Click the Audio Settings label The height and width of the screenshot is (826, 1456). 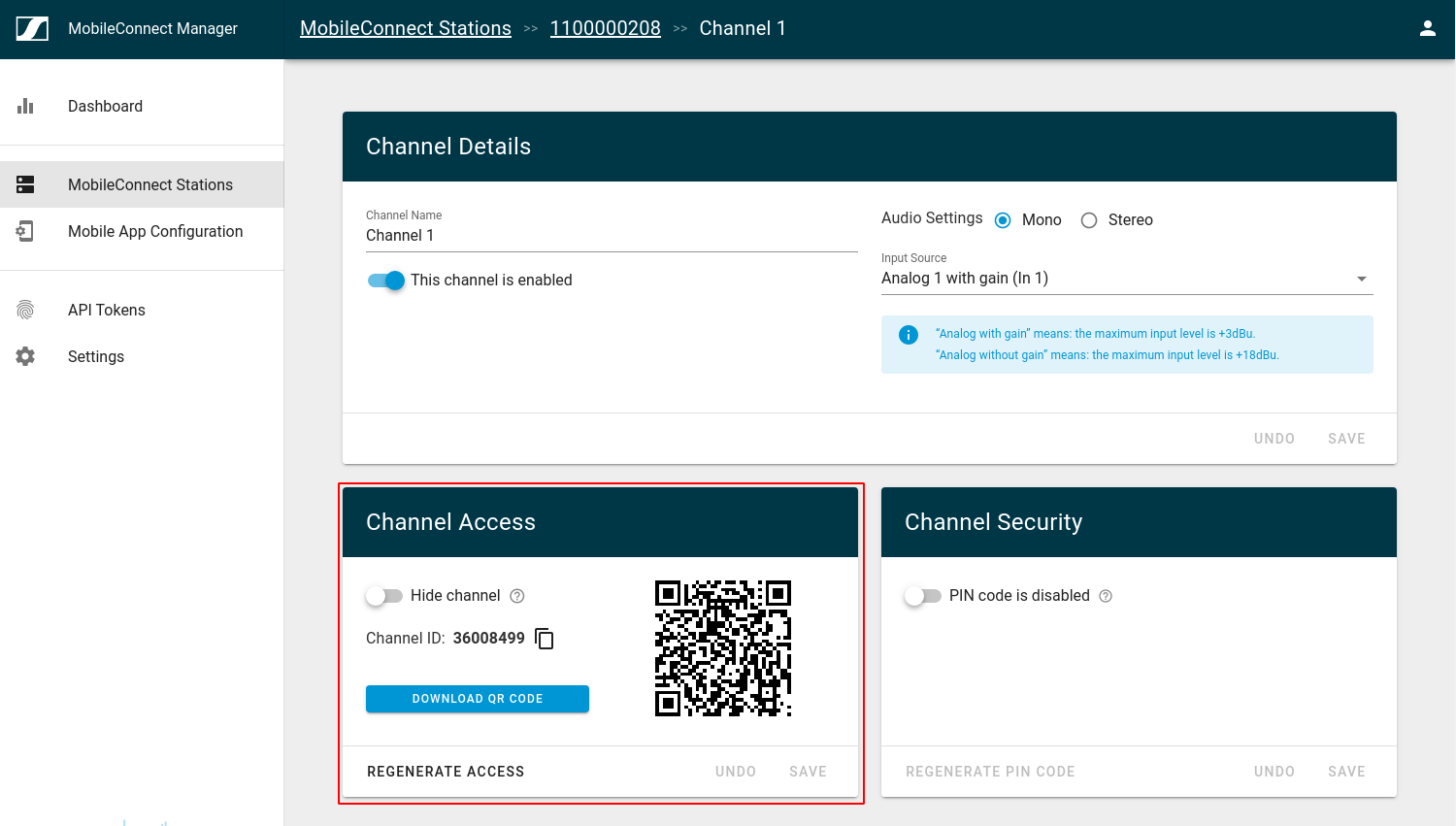pos(932,218)
